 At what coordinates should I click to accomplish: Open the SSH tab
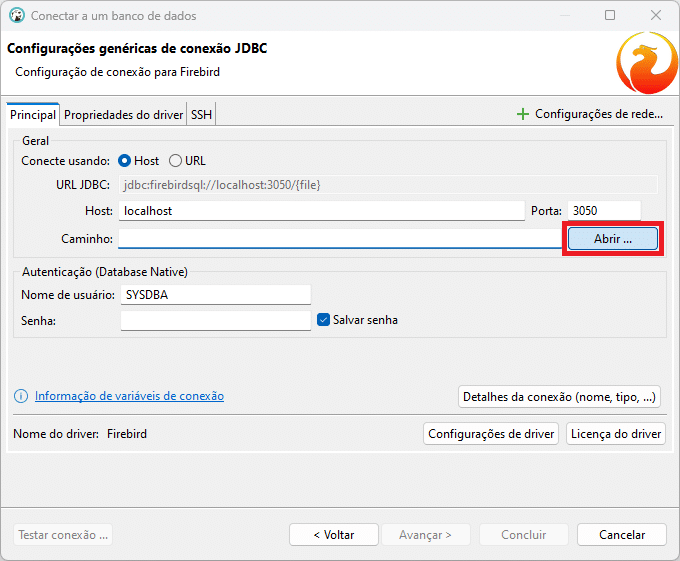tap(201, 115)
